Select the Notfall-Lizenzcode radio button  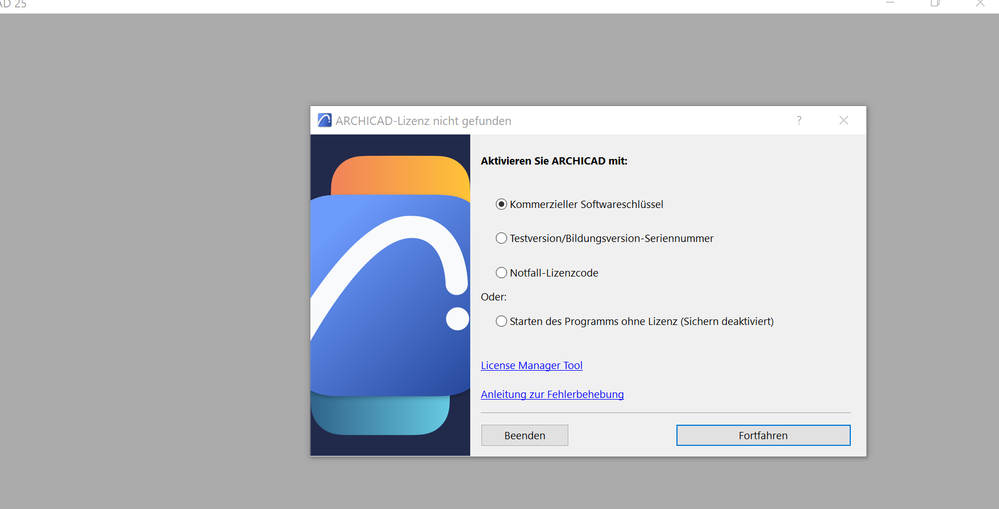(501, 272)
